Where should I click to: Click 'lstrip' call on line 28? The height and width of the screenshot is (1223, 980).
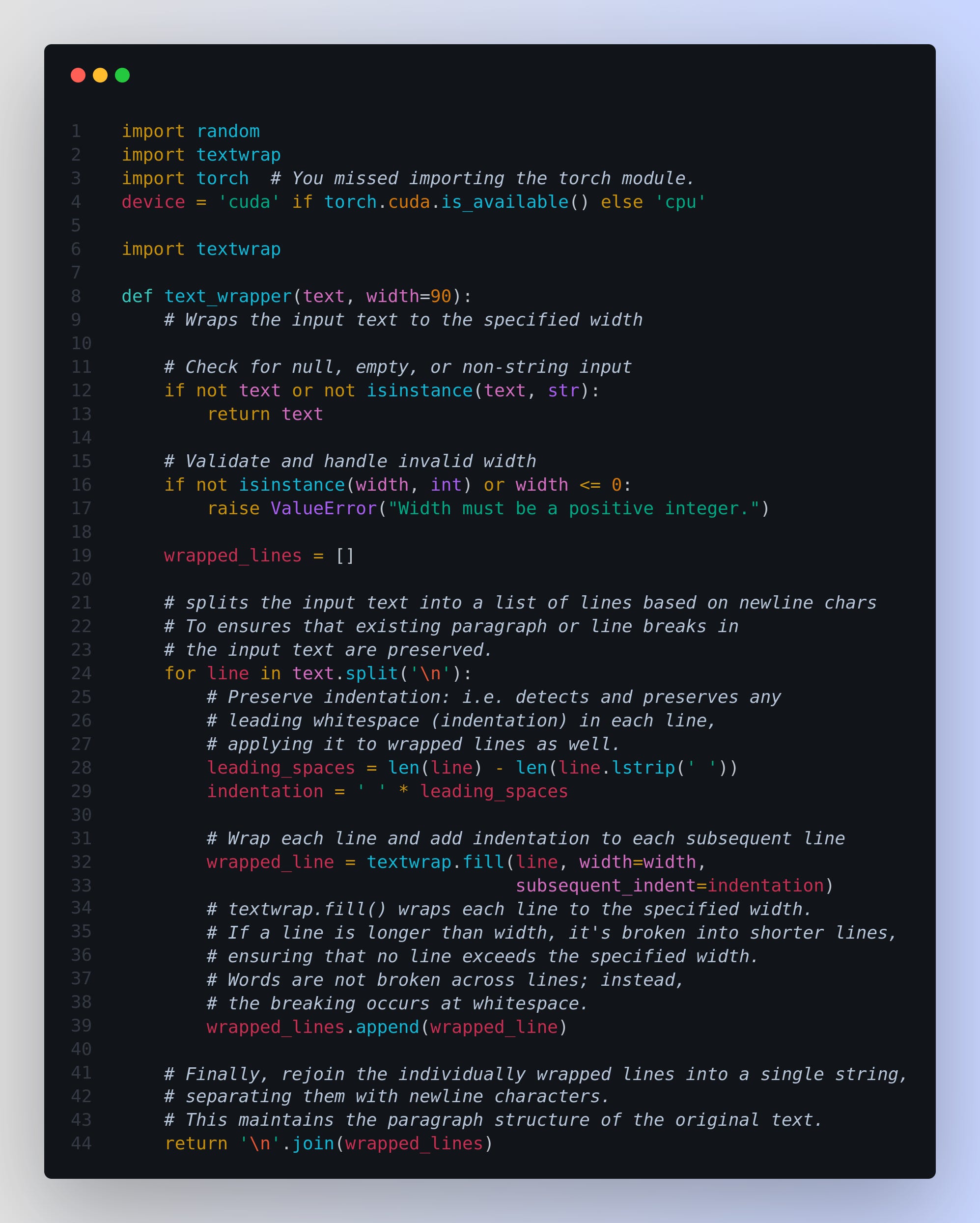[x=644, y=768]
